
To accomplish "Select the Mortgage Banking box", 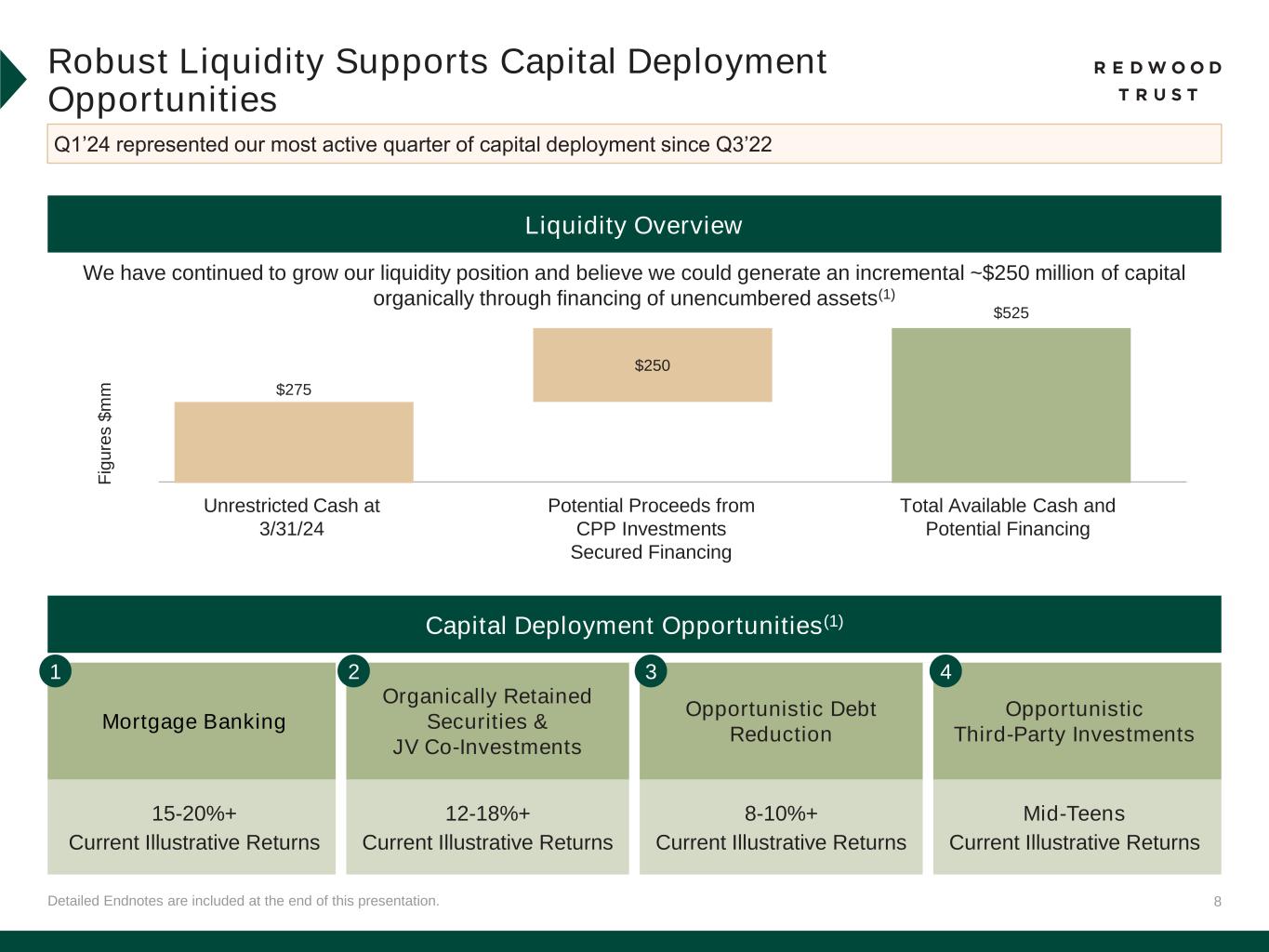I will [193, 721].
